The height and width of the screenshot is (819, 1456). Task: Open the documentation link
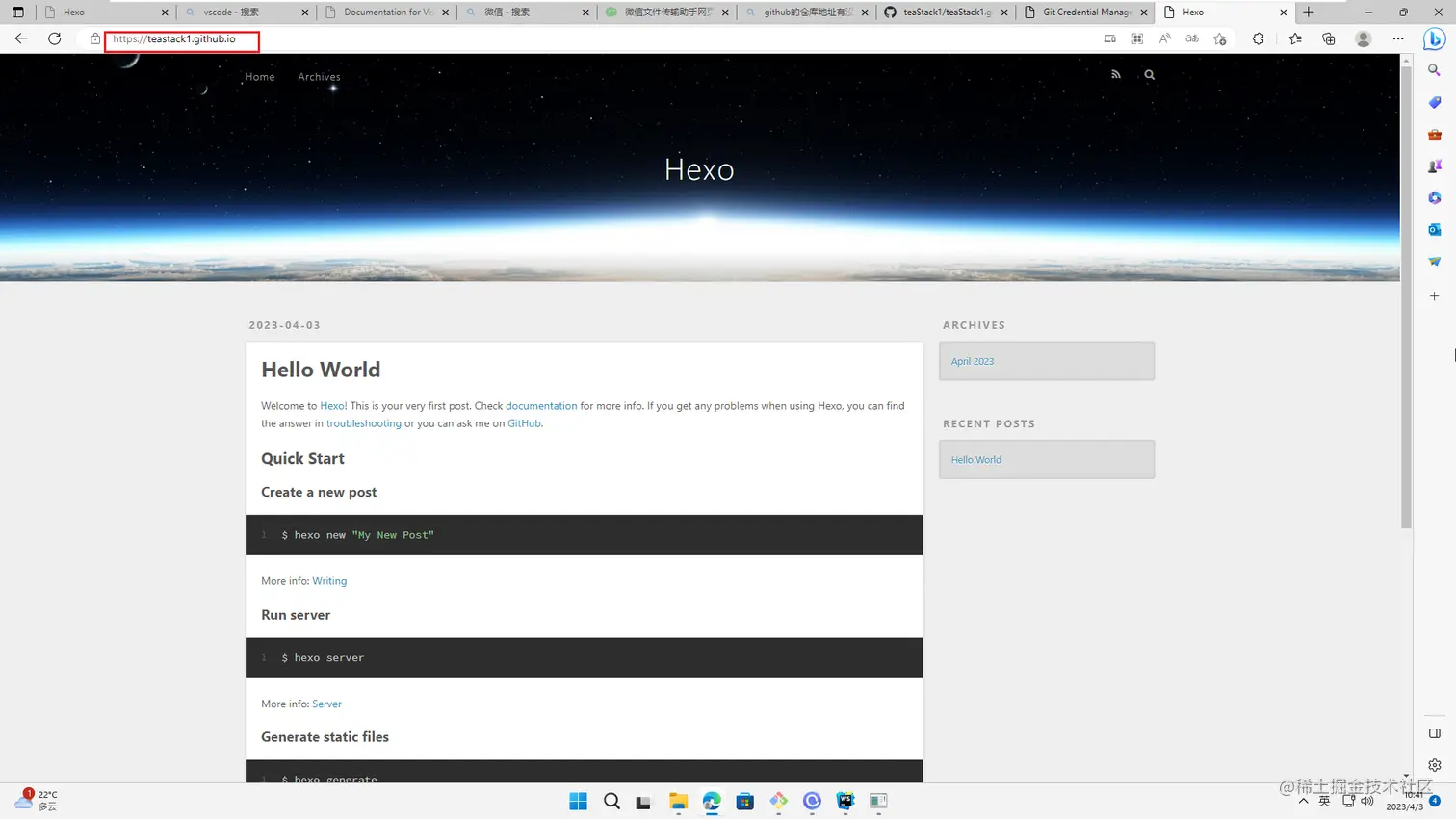[541, 406]
